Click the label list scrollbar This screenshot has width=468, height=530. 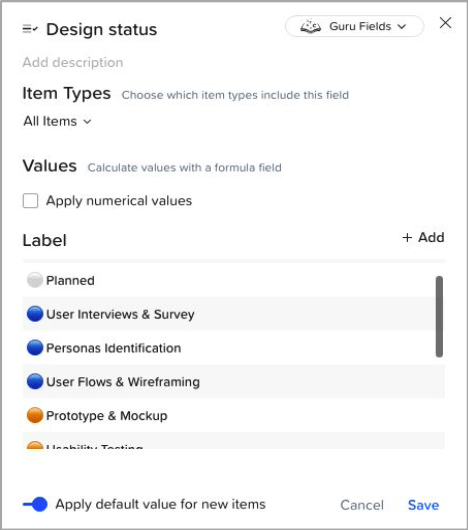click(439, 317)
